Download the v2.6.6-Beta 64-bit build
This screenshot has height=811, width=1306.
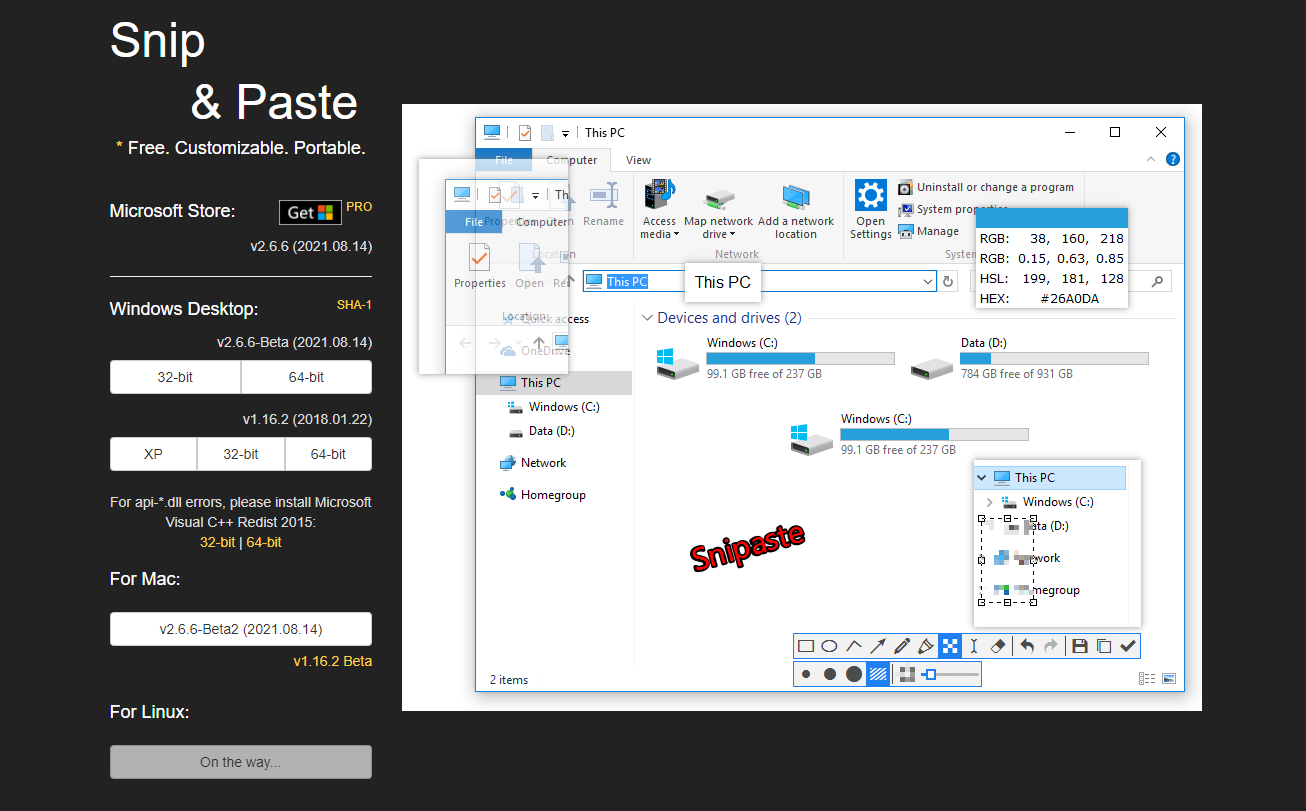307,377
